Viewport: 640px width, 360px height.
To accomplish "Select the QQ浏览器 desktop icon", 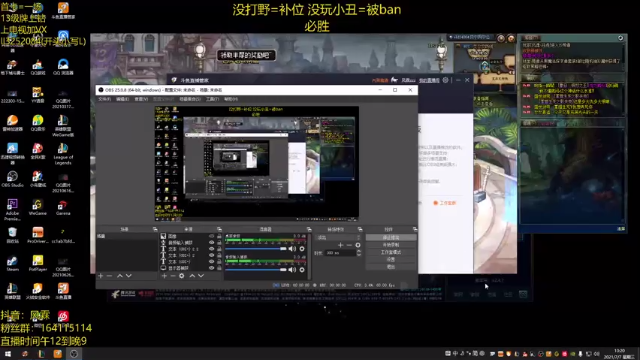I will pyautogui.click(x=63, y=67).
